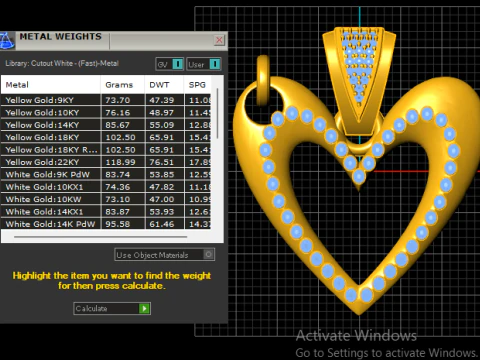Click the 118.99 grams value
Viewport: 480px width, 360px height.
point(120,162)
